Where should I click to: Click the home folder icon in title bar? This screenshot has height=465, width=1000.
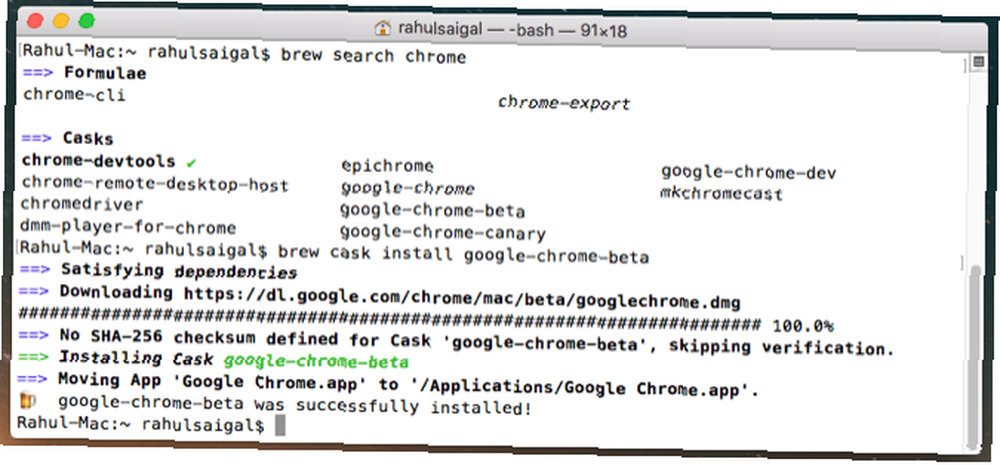click(x=383, y=27)
